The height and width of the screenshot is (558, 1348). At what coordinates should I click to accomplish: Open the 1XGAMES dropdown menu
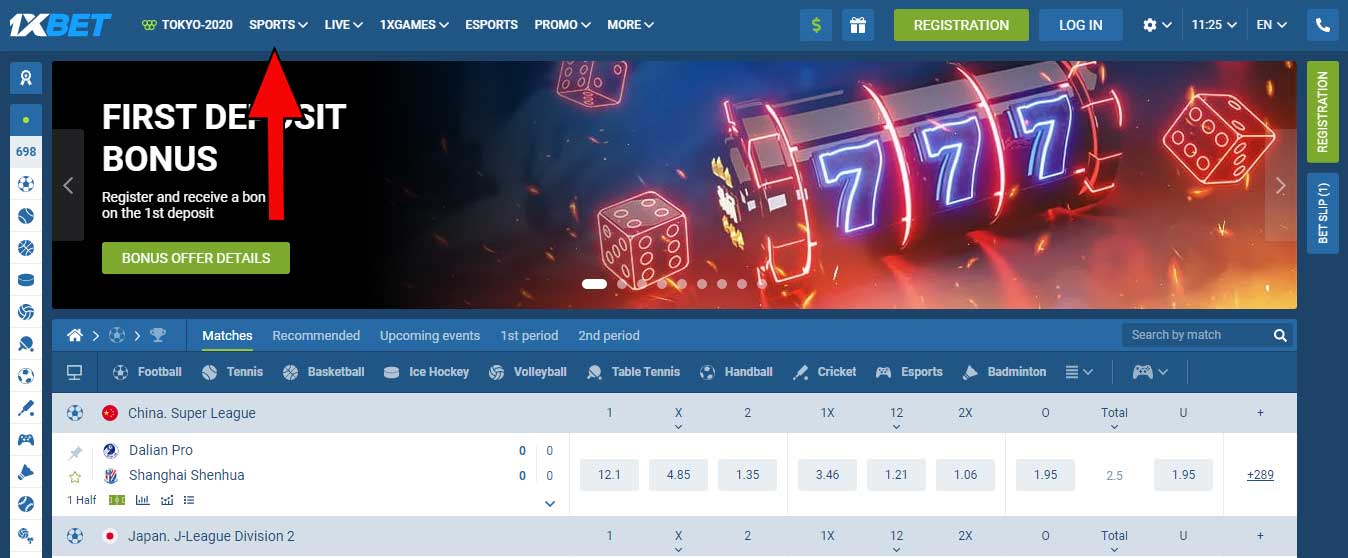click(414, 25)
